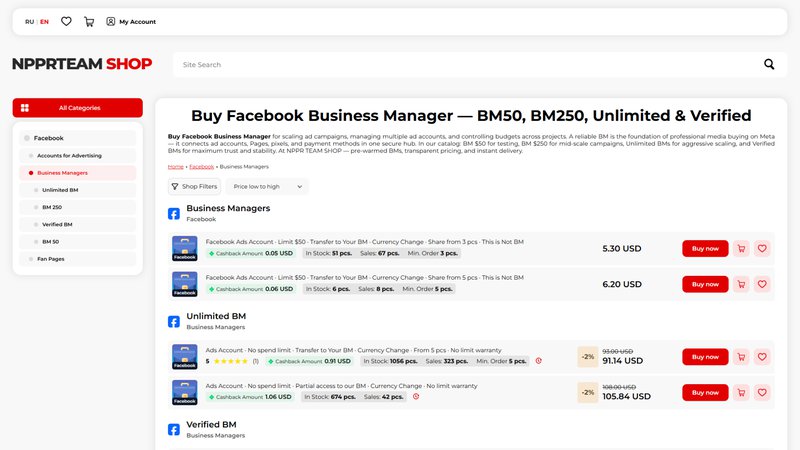The height and width of the screenshot is (450, 800).
Task: Select Accounts for Advertising in sidebar
Action: (78, 155)
